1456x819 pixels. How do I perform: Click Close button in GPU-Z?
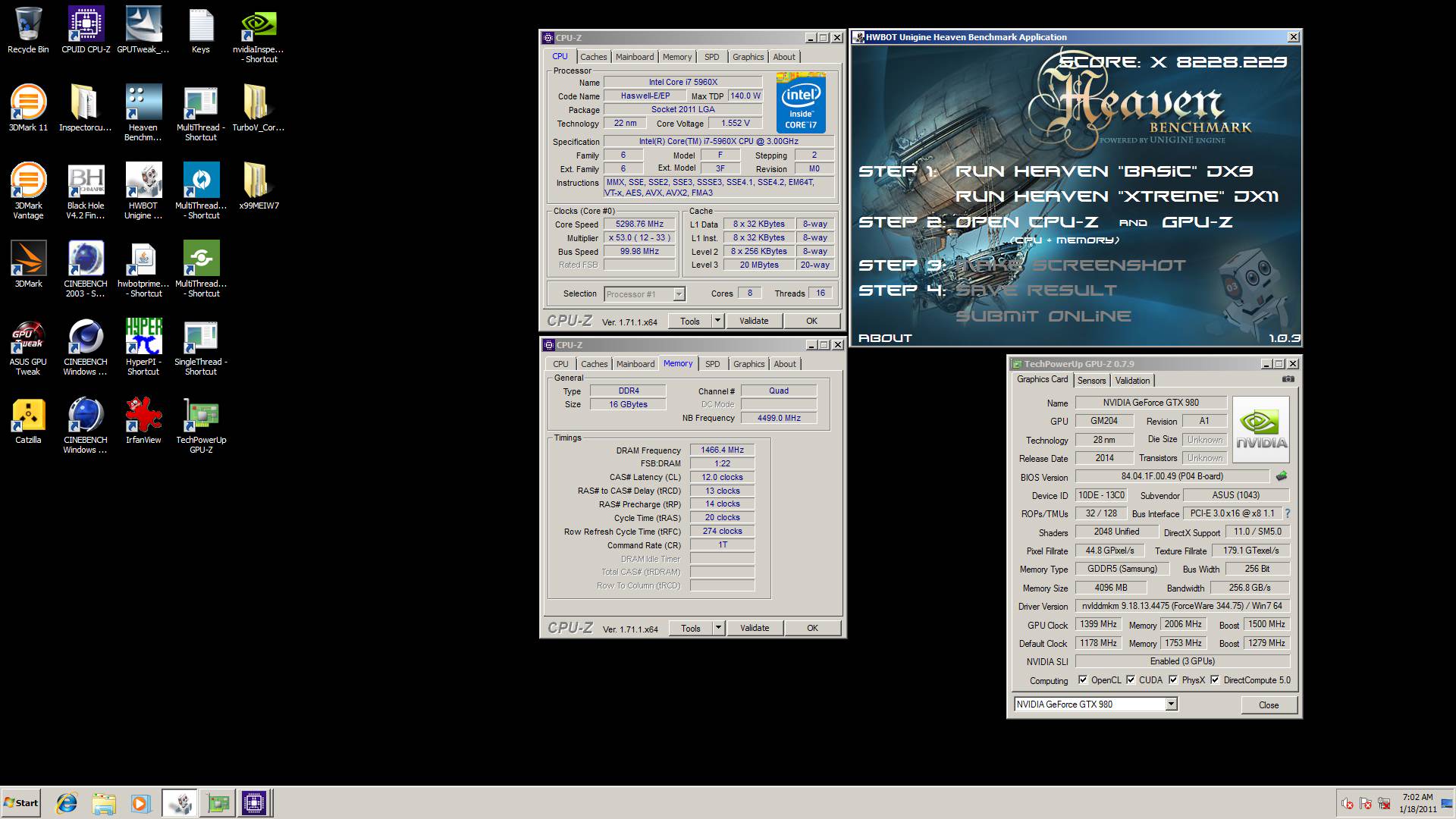[x=1269, y=705]
